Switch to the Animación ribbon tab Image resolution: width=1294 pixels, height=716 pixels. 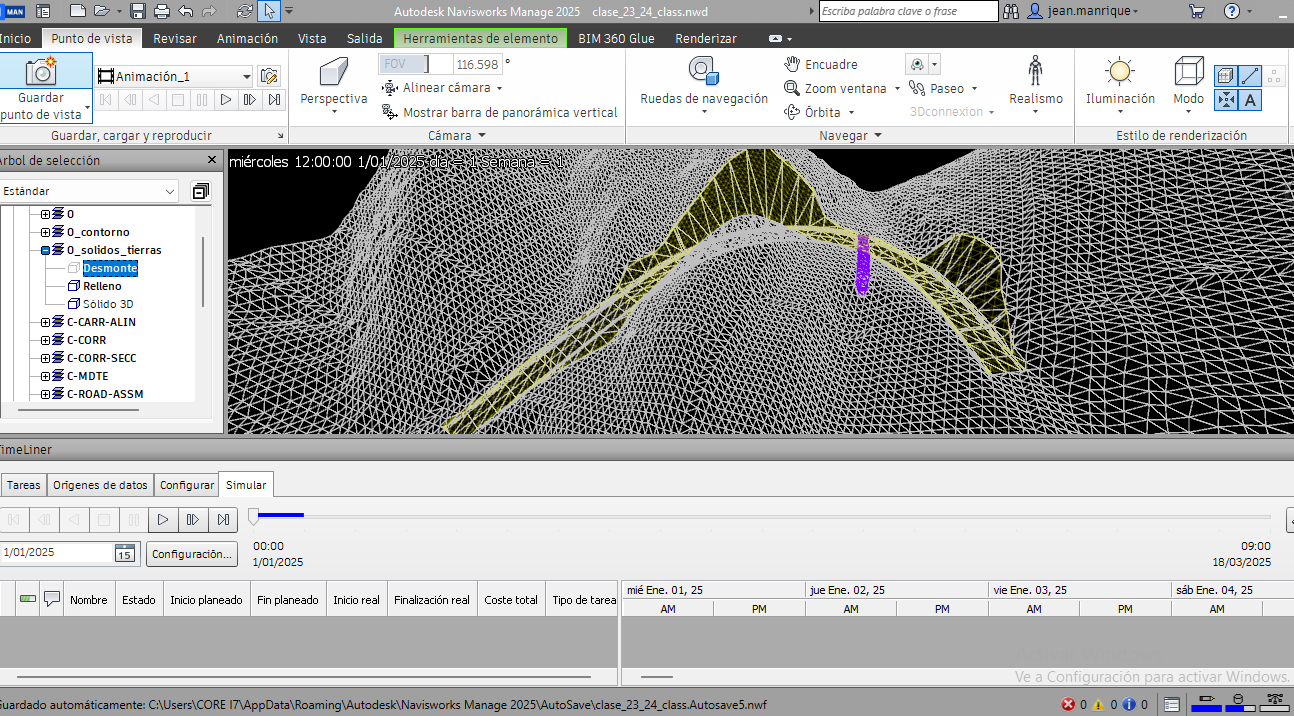247,38
